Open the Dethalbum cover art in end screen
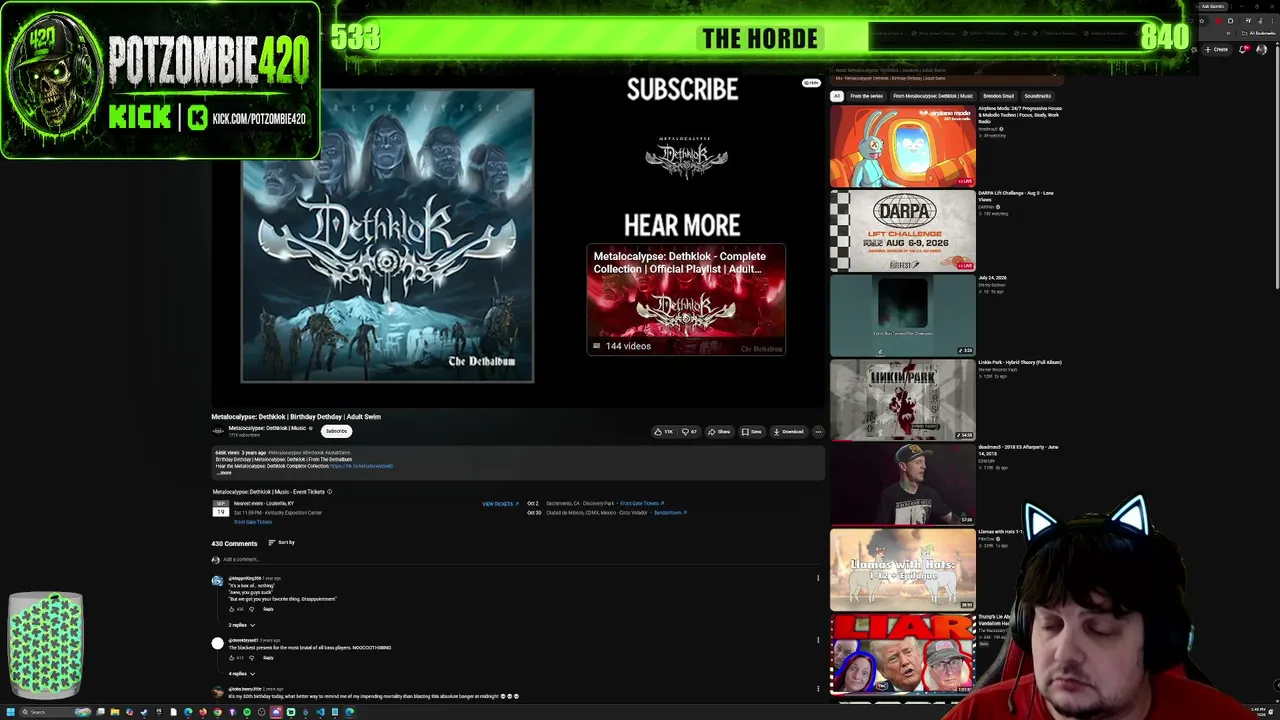This screenshot has width=1280, height=720. pos(387,236)
